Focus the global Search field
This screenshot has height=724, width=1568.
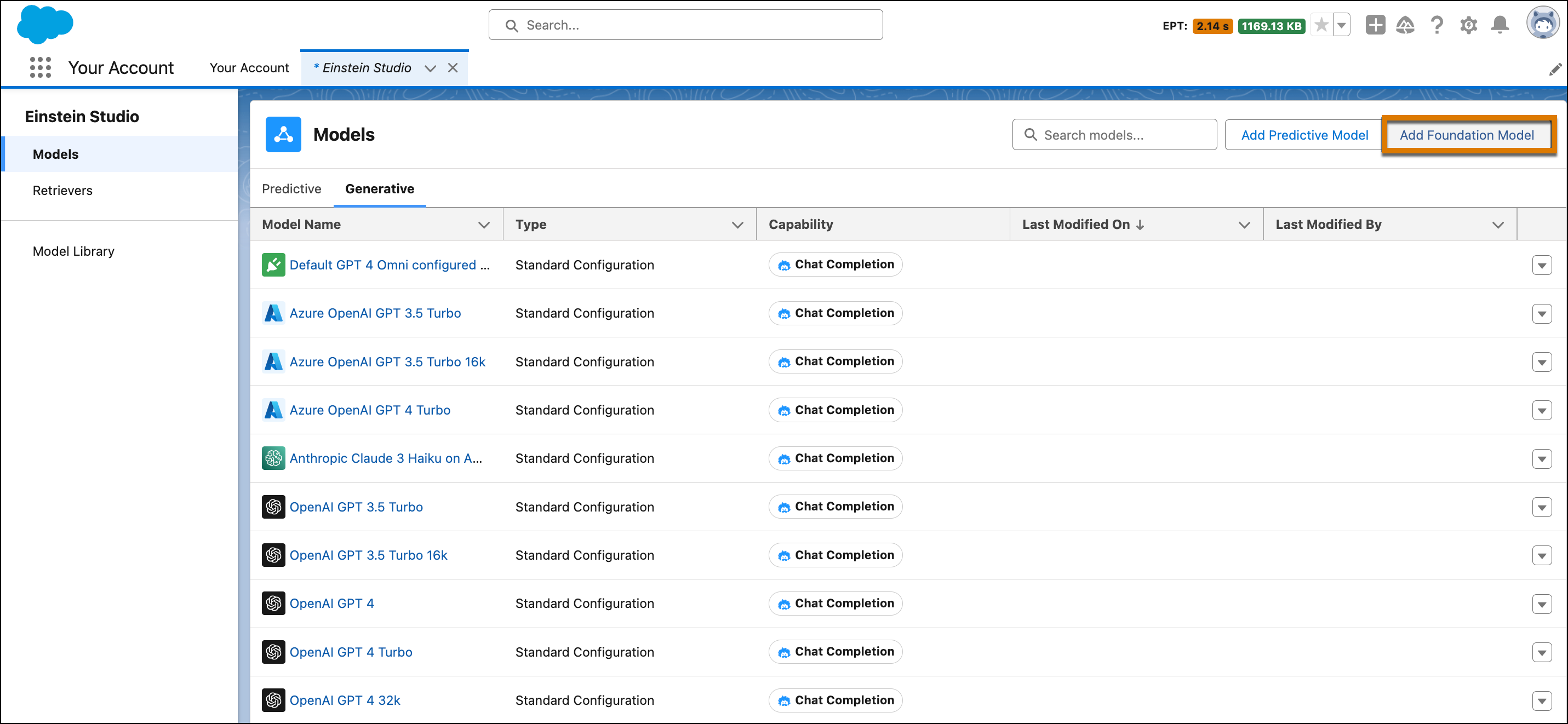coord(685,25)
